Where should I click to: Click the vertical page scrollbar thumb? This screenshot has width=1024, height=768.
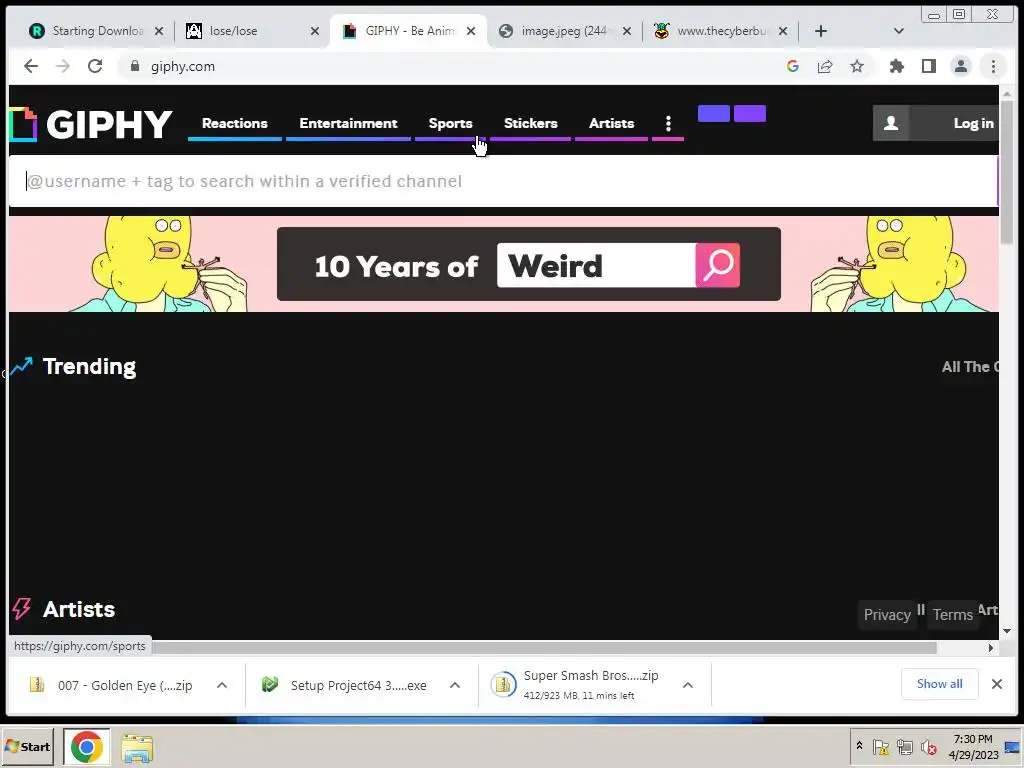point(1006,173)
